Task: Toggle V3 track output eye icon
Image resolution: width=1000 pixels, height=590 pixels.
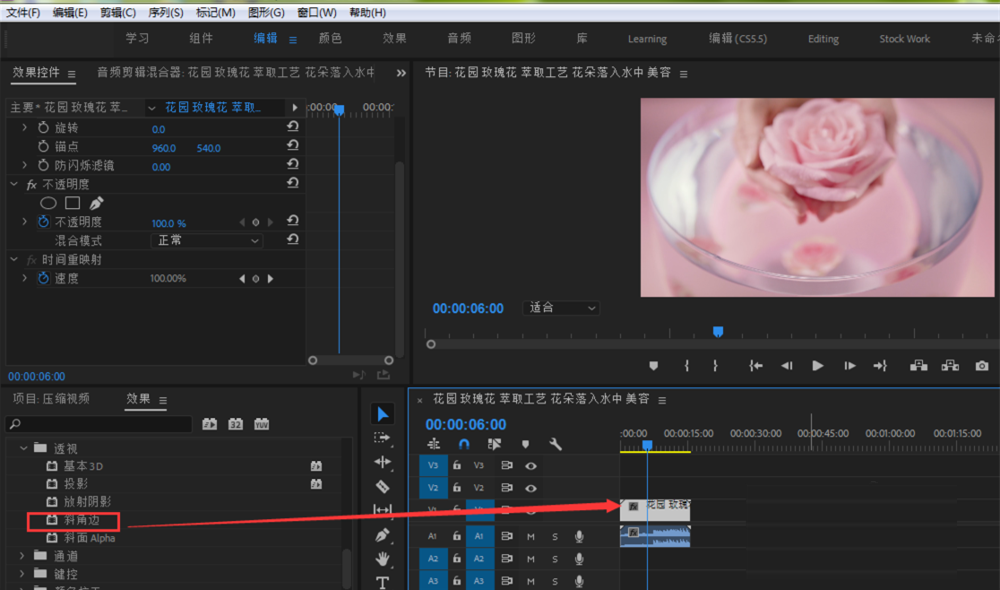Action: [x=531, y=465]
